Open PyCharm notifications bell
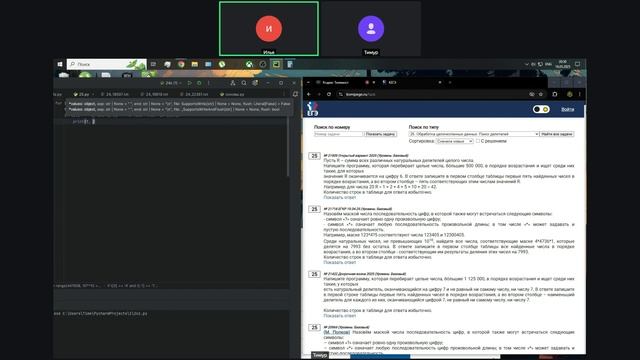 pyautogui.click(x=295, y=94)
